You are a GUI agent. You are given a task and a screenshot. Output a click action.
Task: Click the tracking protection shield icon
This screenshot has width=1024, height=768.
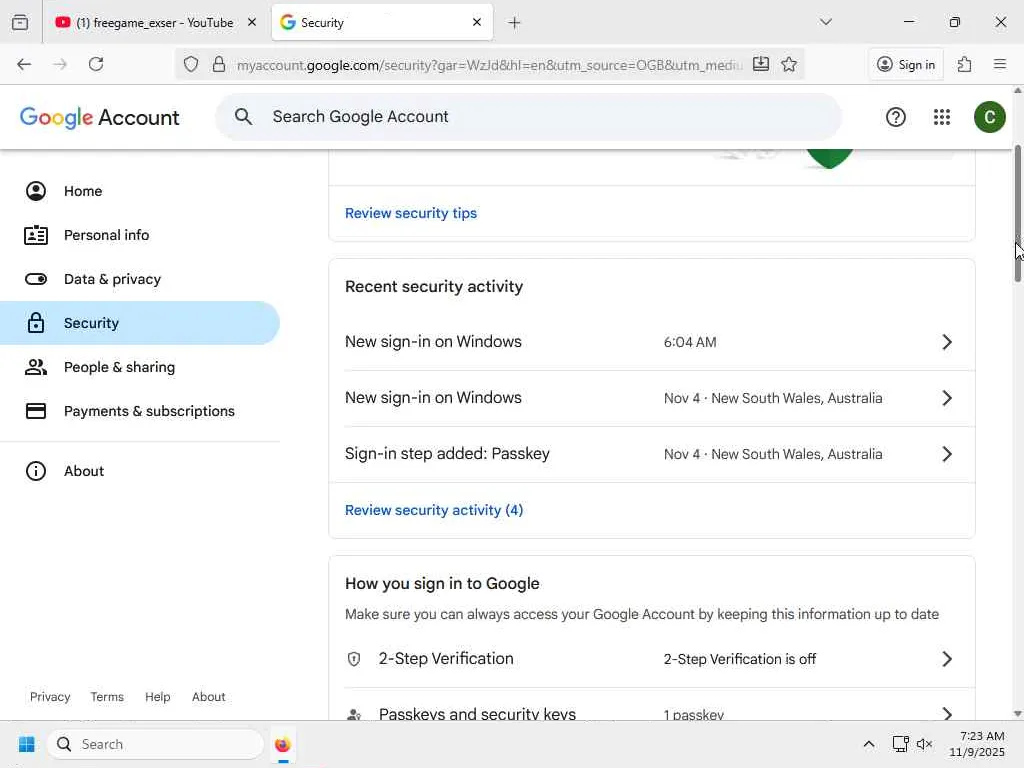click(191, 64)
